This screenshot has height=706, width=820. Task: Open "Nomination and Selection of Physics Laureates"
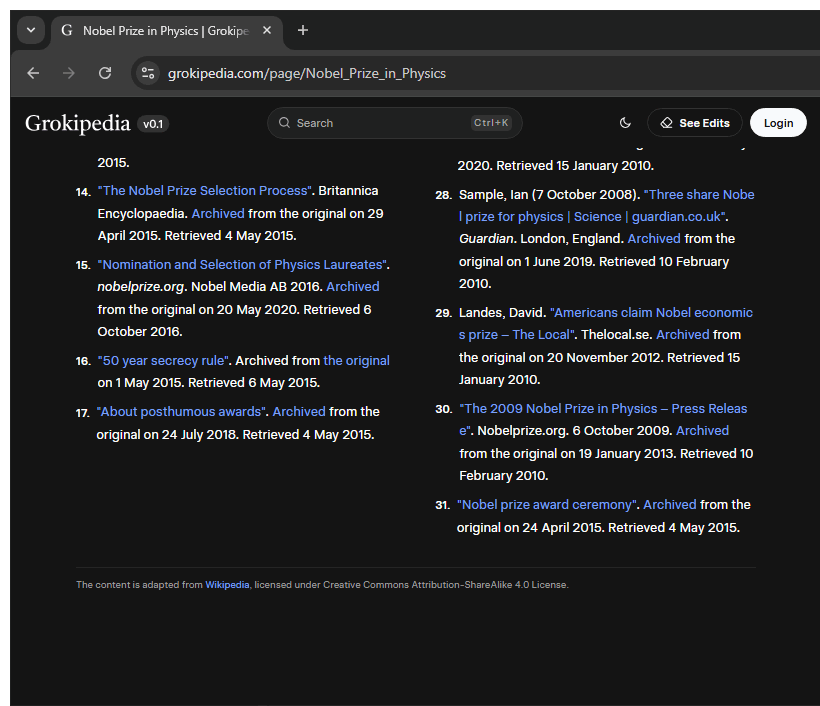242,265
